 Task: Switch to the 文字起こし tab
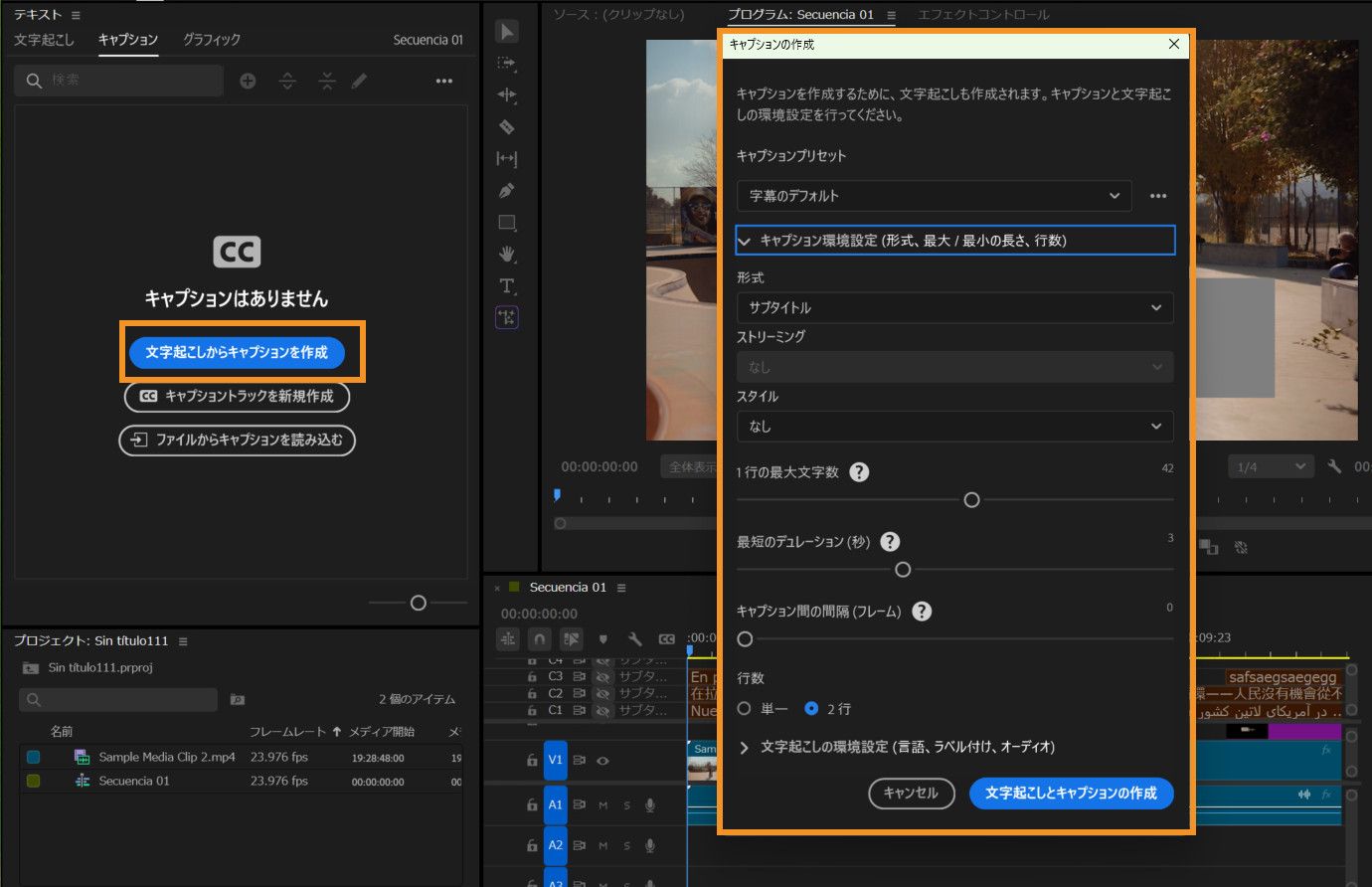point(44,40)
